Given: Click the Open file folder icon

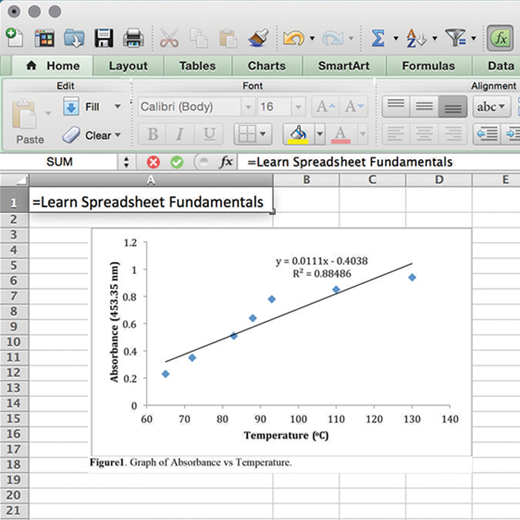Looking at the screenshot, I should click(74, 38).
